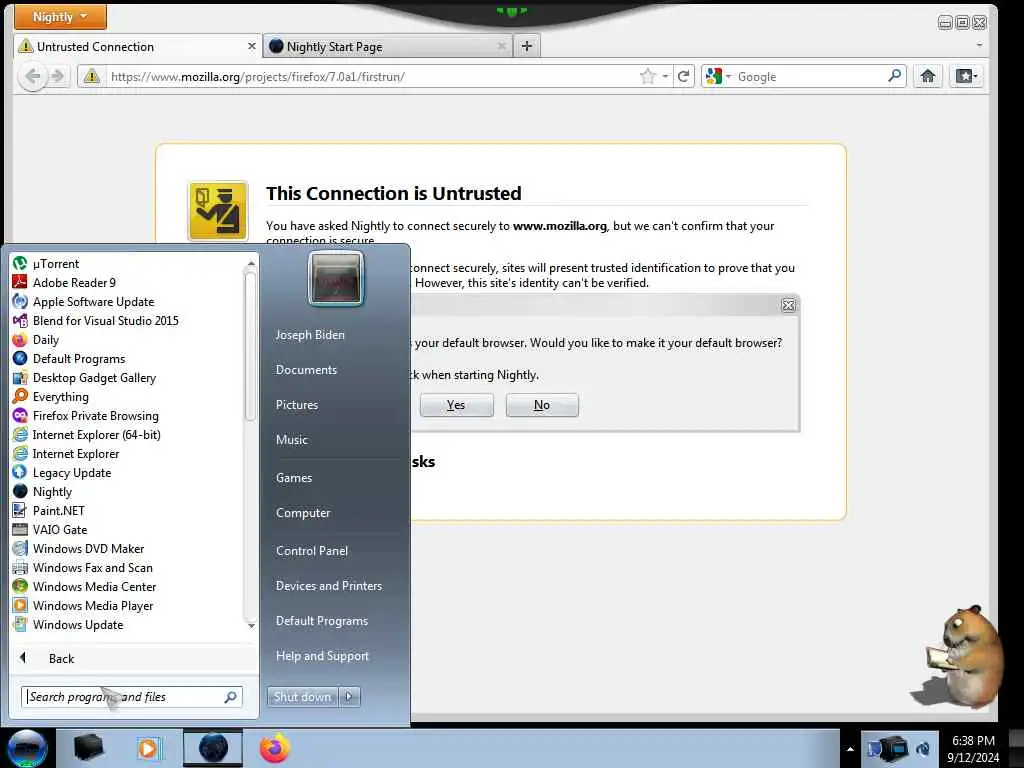1024x768 pixels.
Task: Click the untrusted warning icon in URL bar
Action: 91,76
